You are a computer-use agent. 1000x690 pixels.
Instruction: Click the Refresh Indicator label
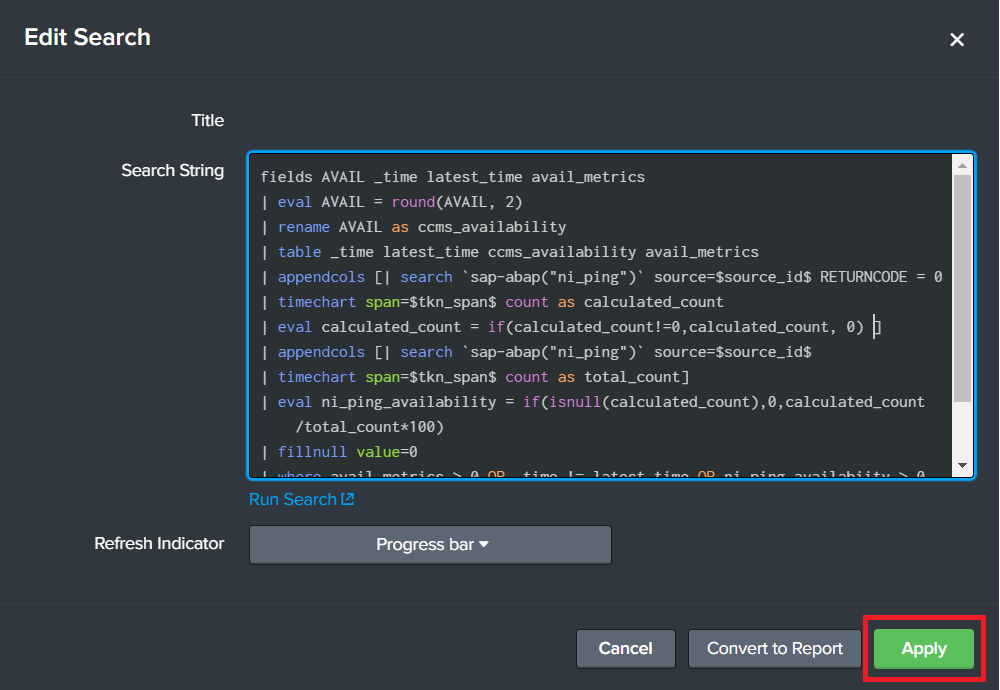click(159, 543)
